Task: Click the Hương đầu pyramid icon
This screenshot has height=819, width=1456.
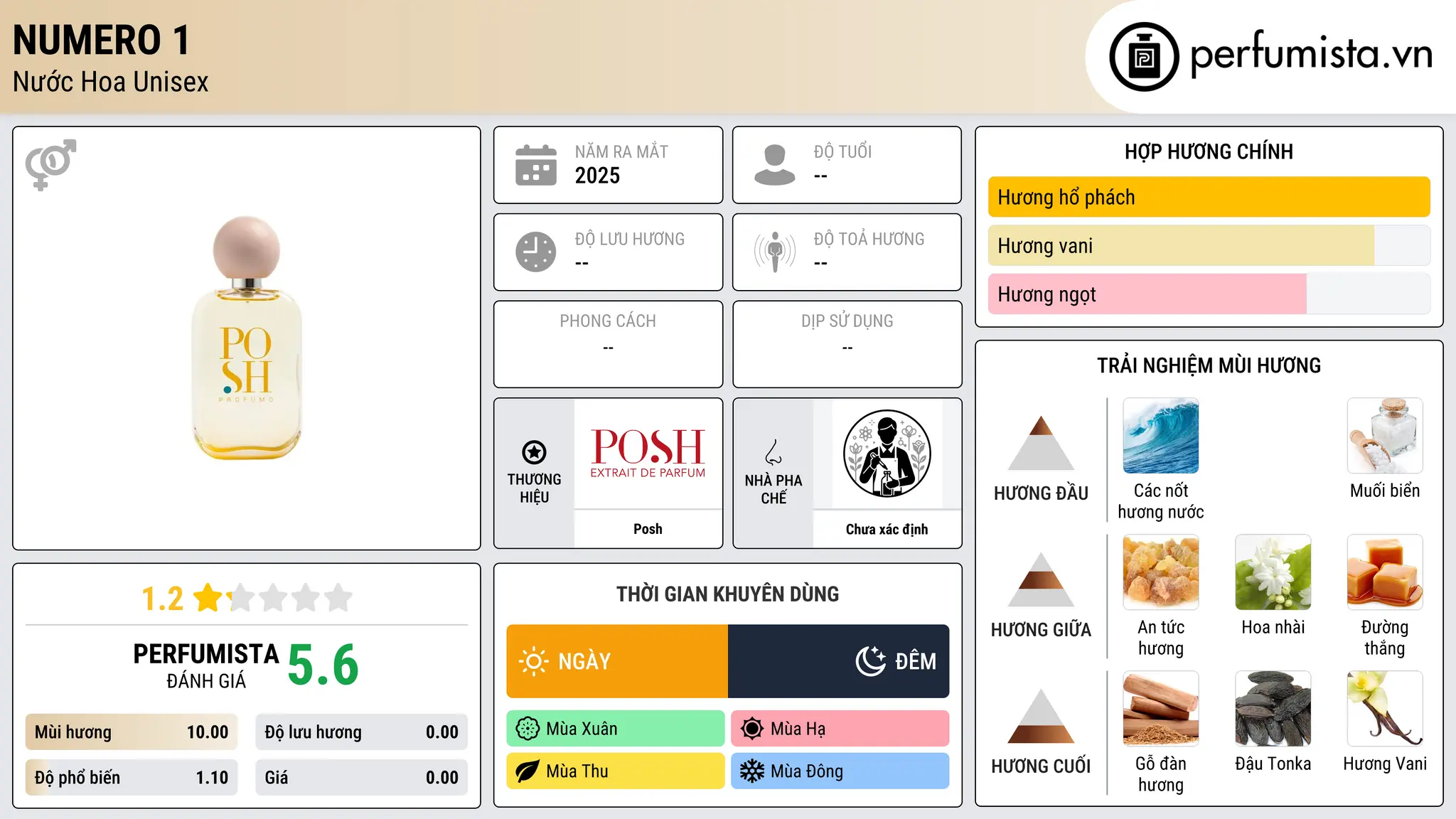Action: pos(1041,443)
